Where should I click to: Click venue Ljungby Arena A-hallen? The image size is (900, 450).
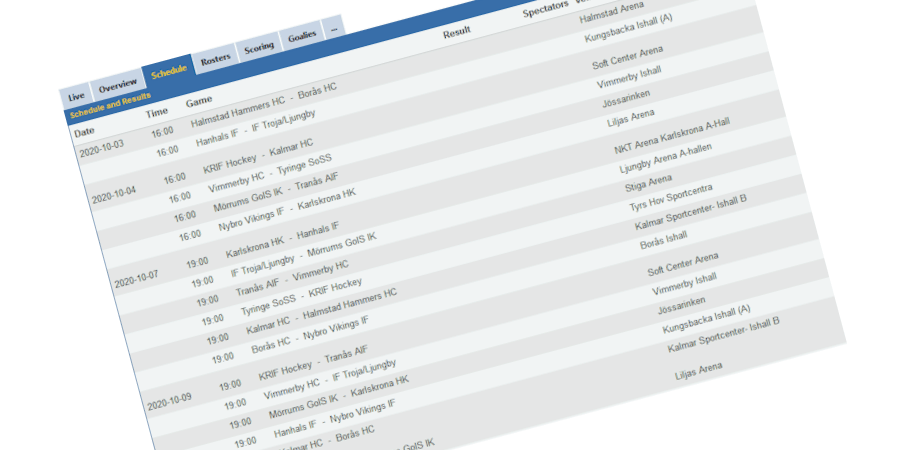666,159
